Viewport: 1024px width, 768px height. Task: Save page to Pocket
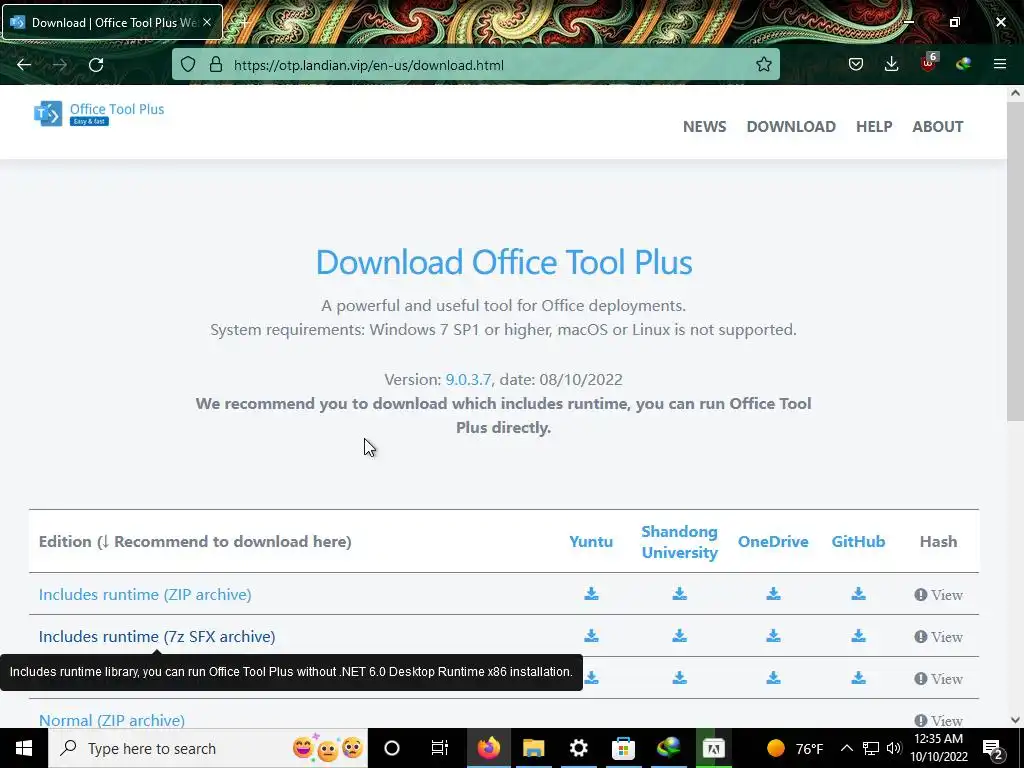(856, 64)
